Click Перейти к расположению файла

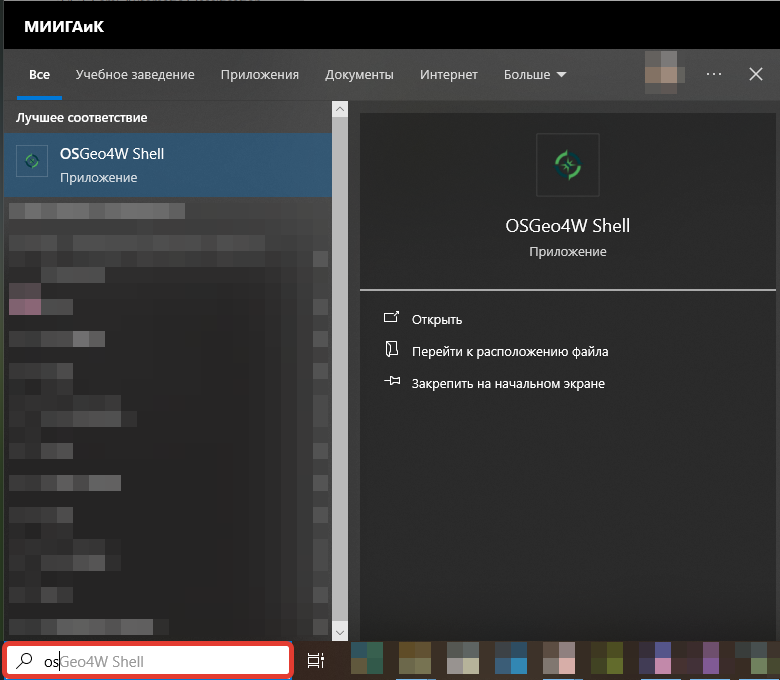coord(510,352)
